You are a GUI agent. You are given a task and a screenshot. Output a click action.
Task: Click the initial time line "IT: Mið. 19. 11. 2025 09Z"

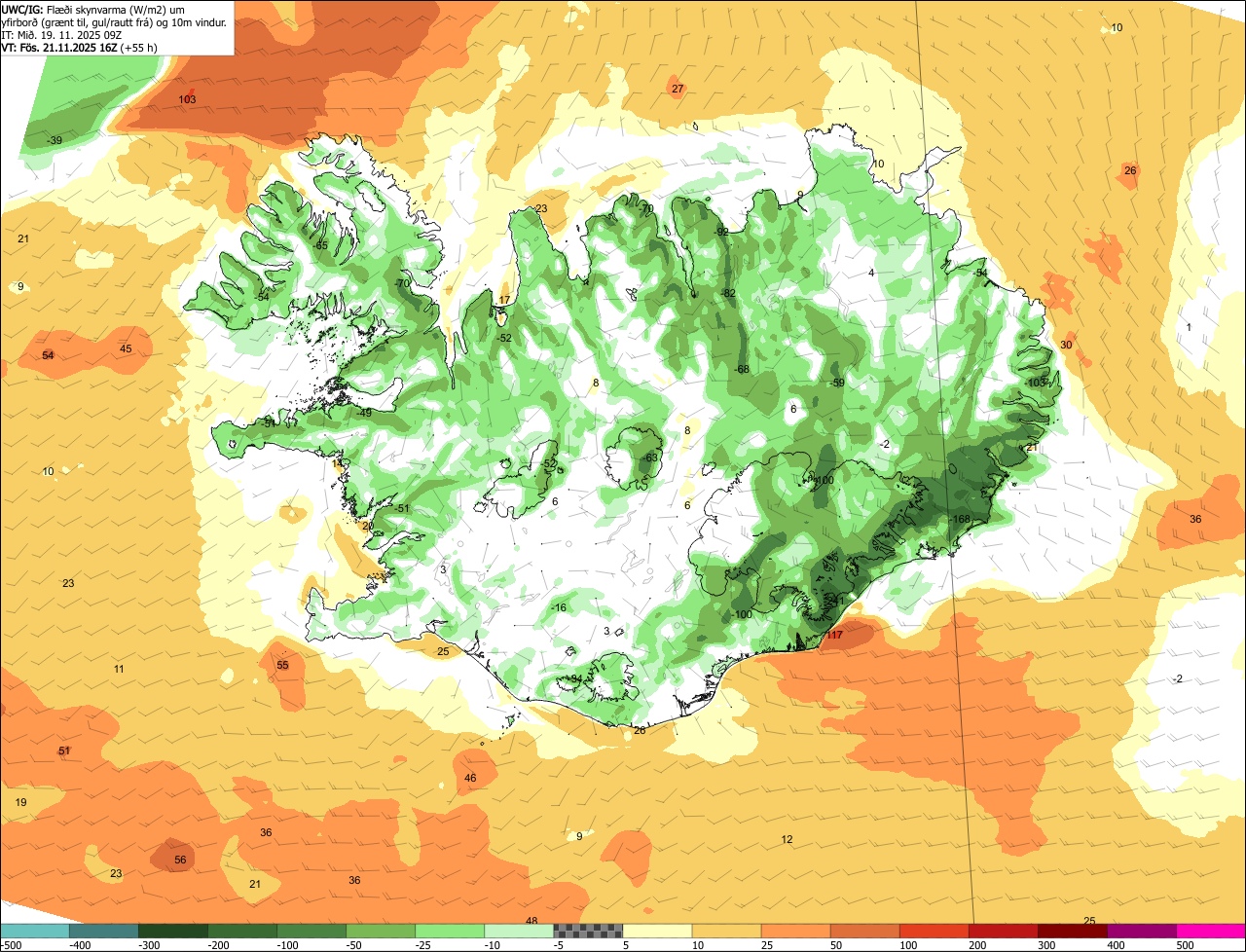[x=62, y=34]
